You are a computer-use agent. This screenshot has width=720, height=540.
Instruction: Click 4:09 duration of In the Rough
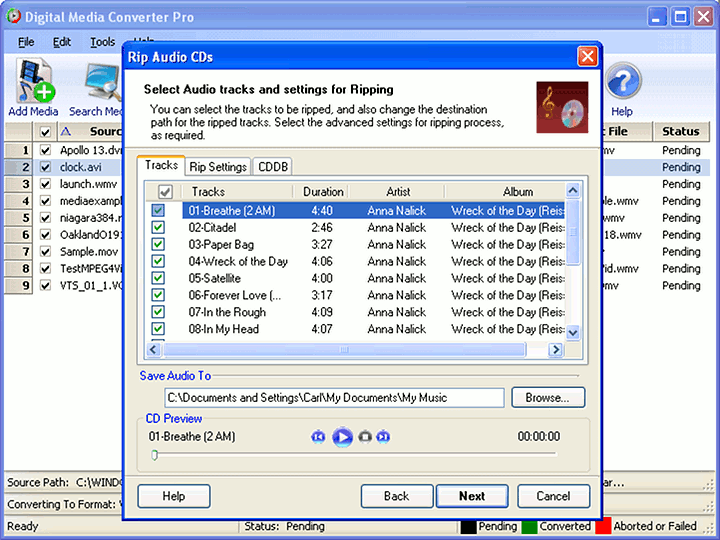pos(322,312)
